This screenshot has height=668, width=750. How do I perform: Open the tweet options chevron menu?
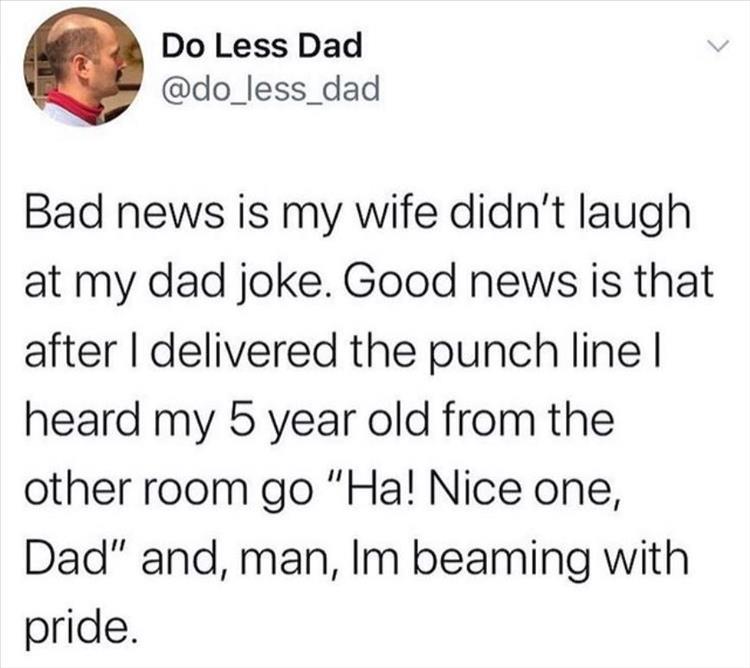[718, 47]
